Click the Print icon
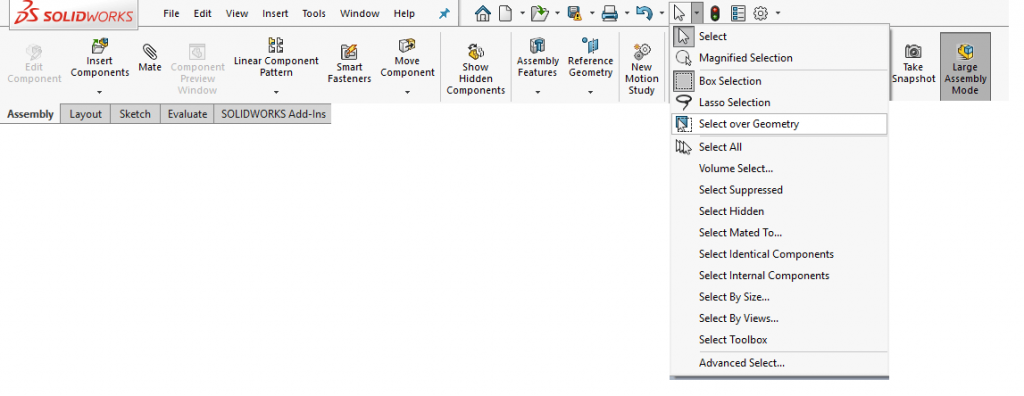Image resolution: width=1024 pixels, height=396 pixels. click(x=609, y=13)
